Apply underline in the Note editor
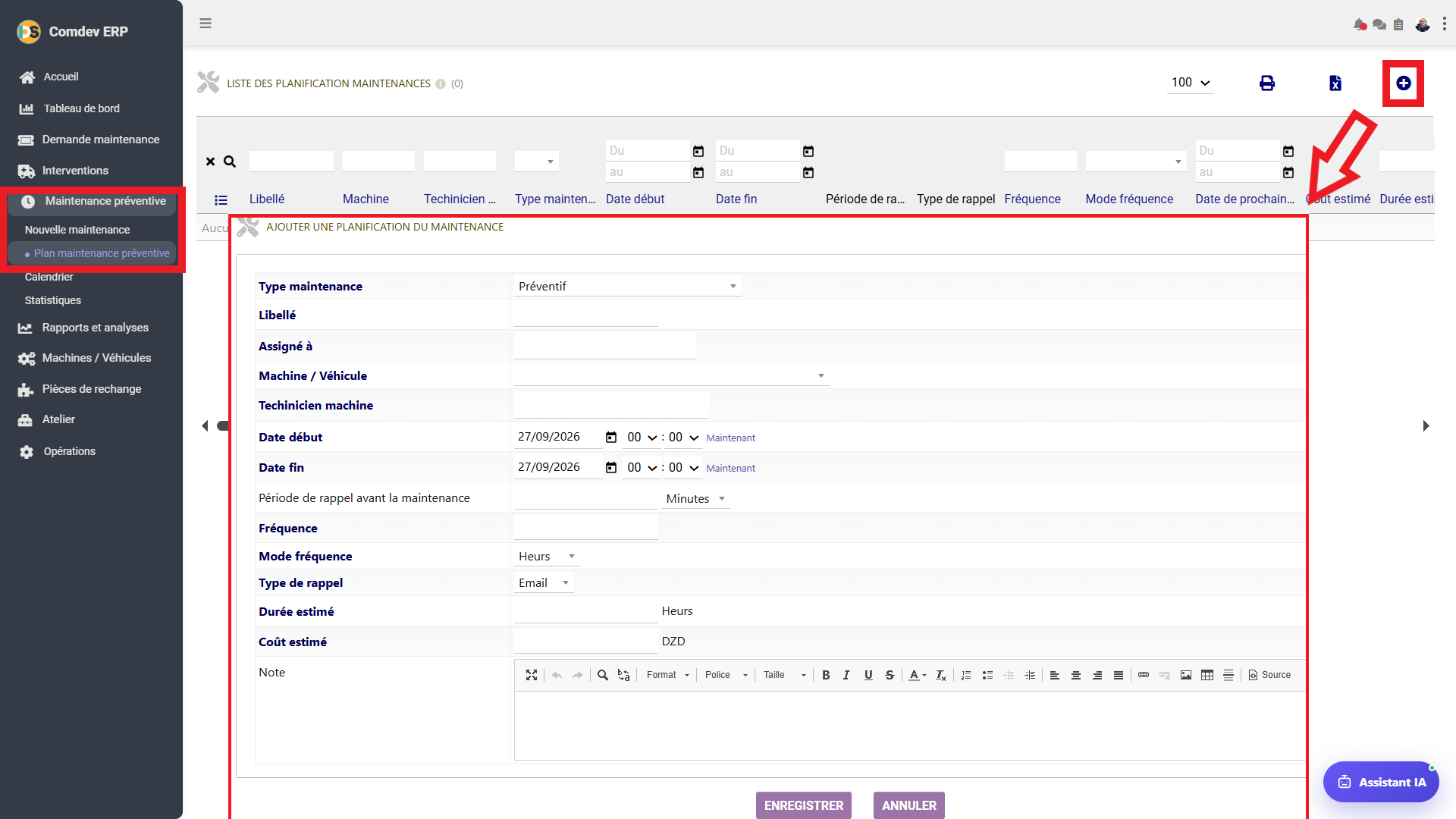This screenshot has width=1456, height=819. pos(868,675)
